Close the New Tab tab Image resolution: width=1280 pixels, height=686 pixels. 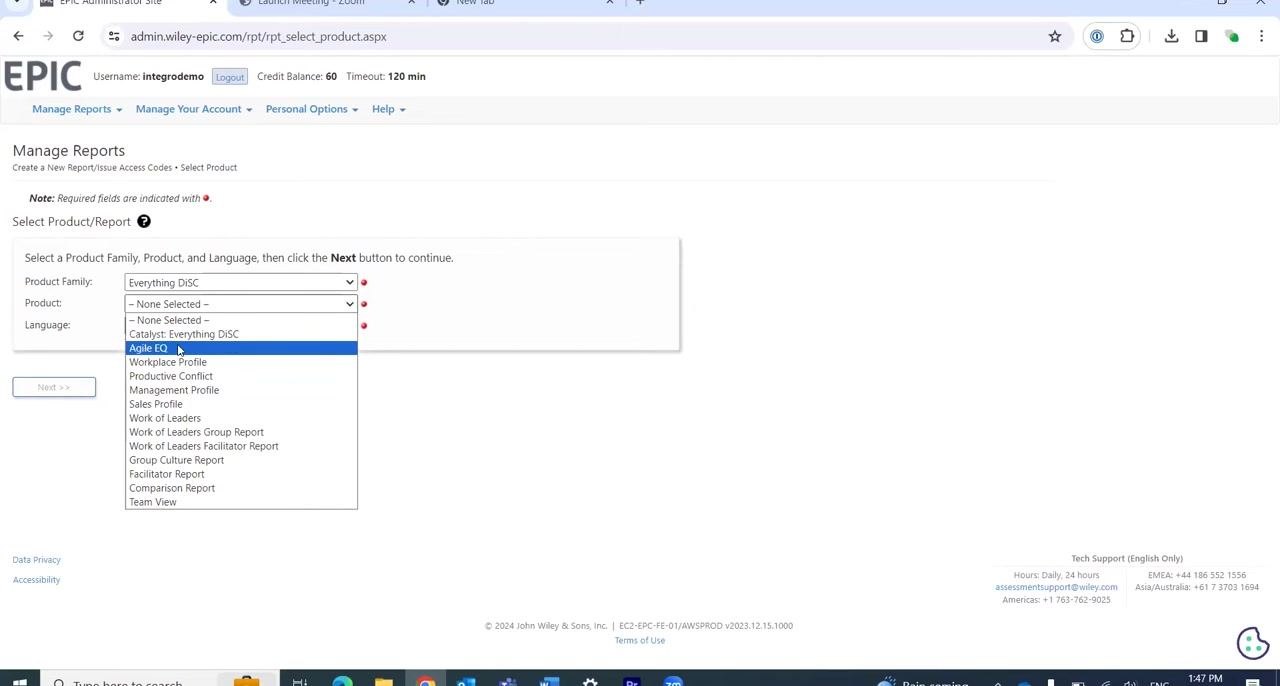tap(609, 3)
